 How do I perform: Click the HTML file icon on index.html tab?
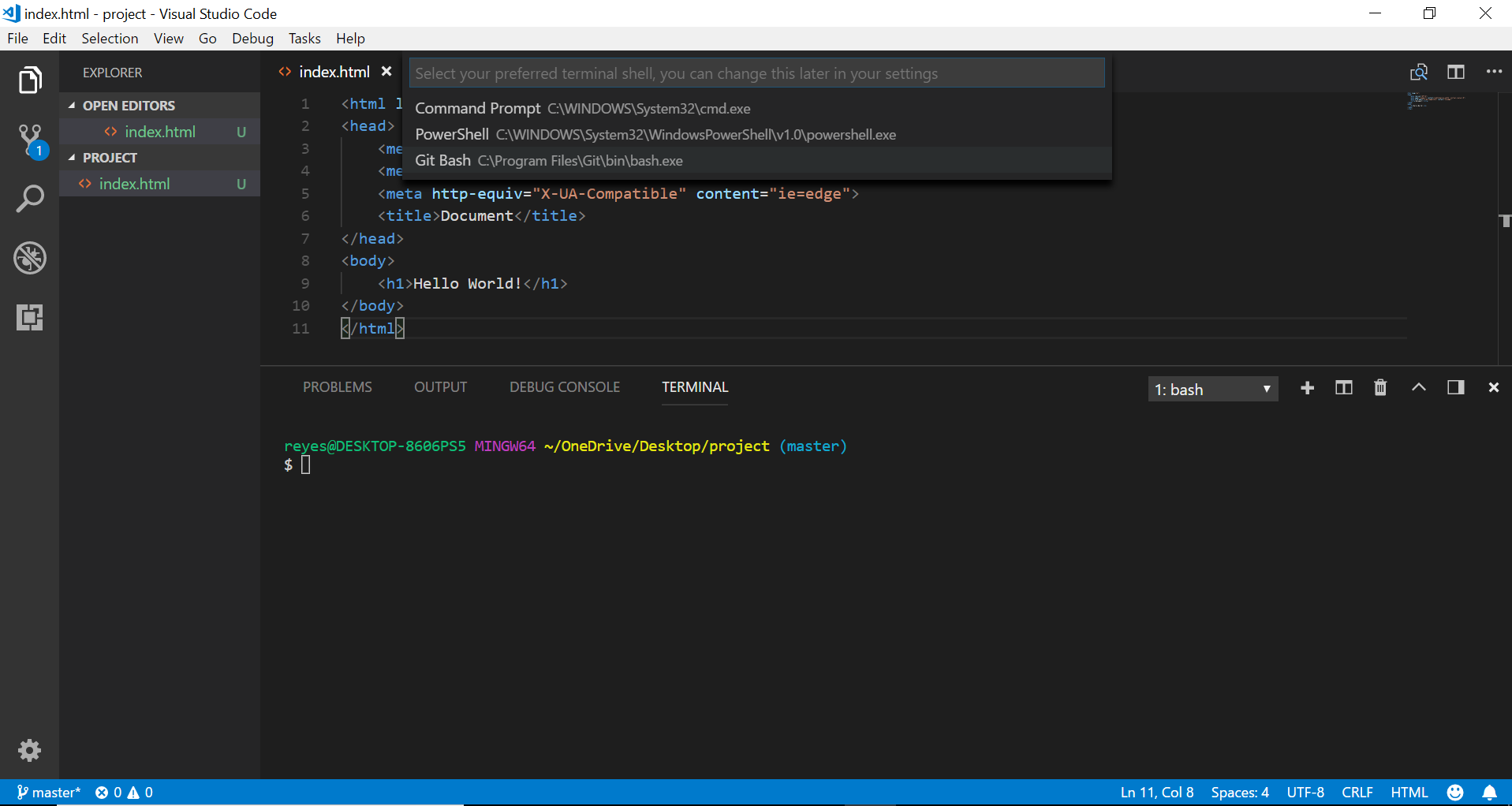[285, 72]
